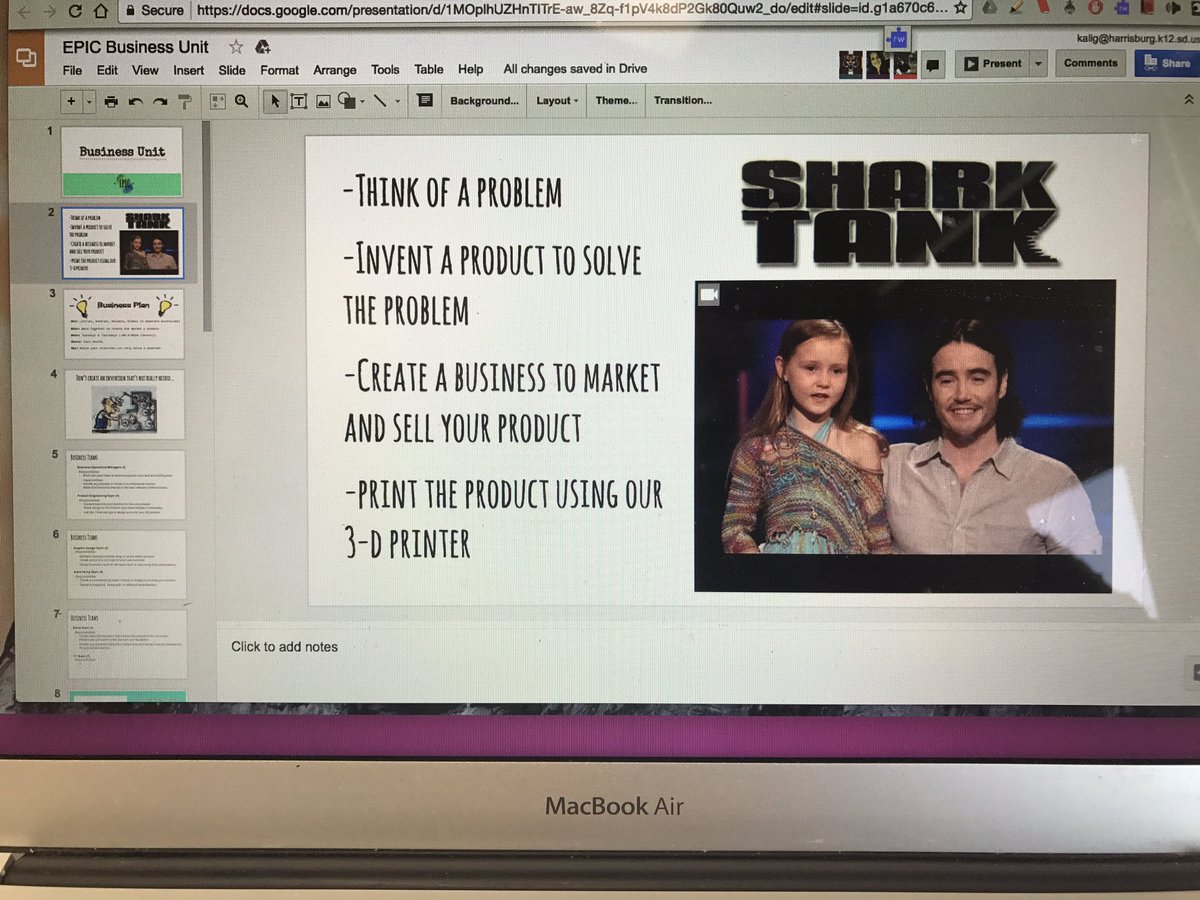Expand the new slide layout dropdown arrow
The width and height of the screenshot is (1200, 900).
point(89,101)
